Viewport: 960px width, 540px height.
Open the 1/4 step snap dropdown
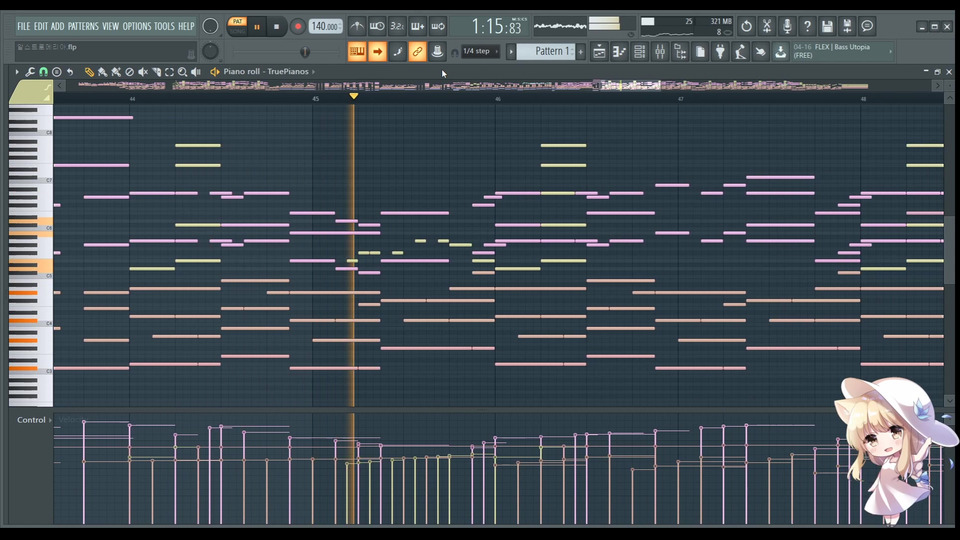coord(480,51)
